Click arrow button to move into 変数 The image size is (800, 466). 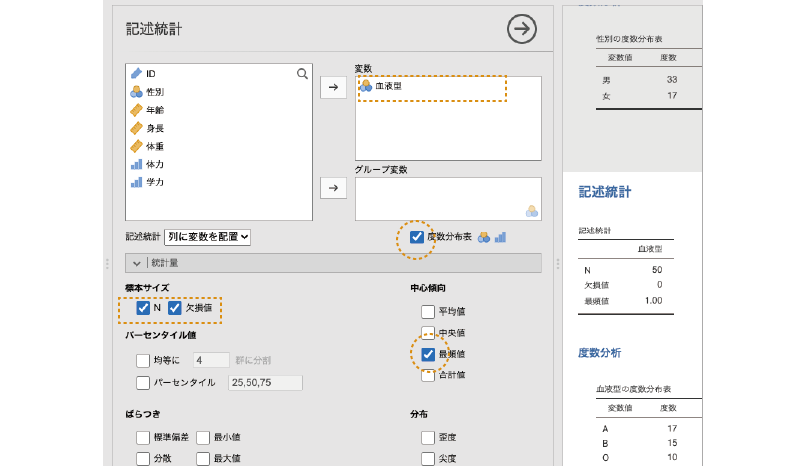coord(334,88)
